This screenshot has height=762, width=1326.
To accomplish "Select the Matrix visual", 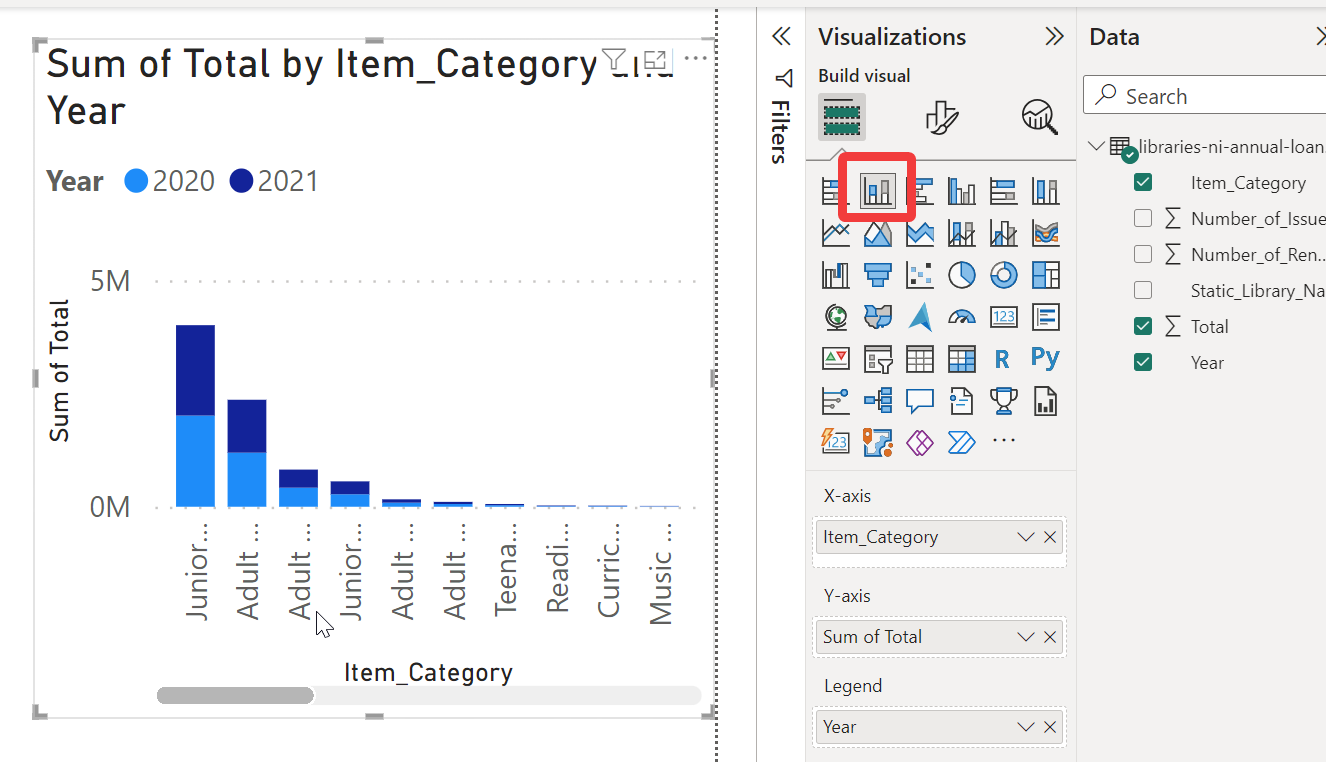I will coord(961,358).
